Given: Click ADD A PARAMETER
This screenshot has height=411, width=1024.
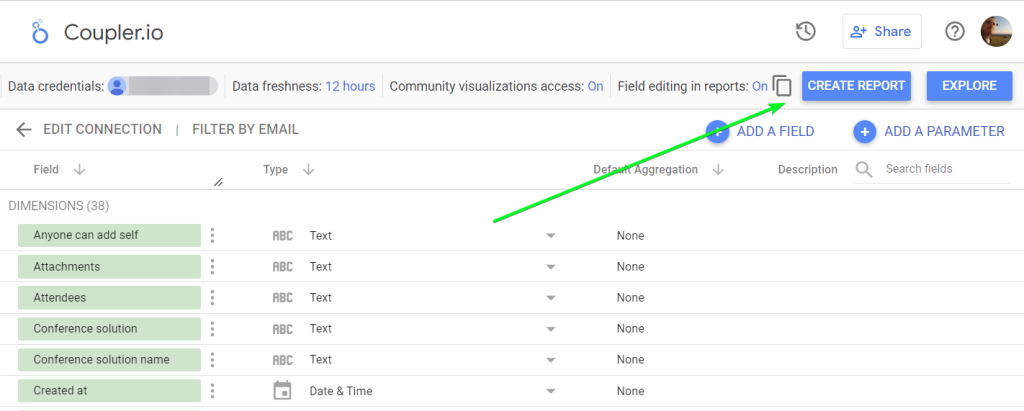Looking at the screenshot, I should 929,131.
